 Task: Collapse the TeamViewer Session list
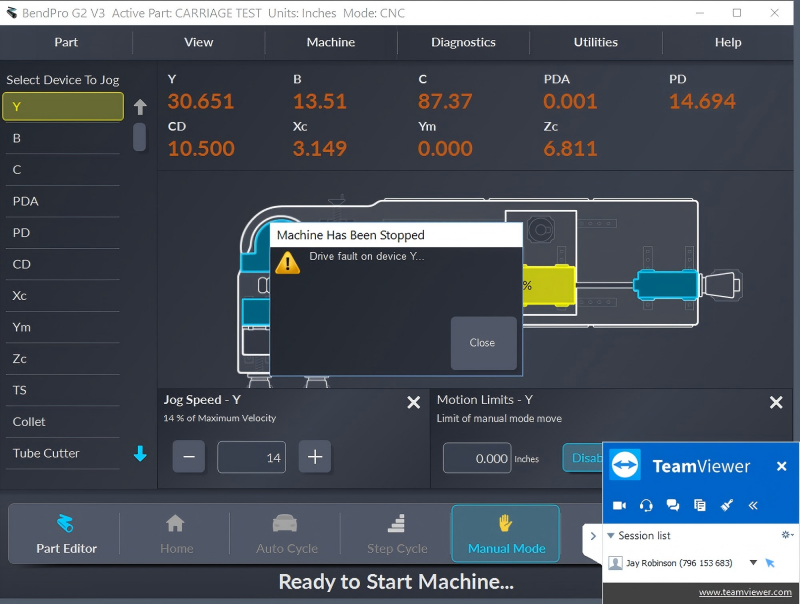point(611,536)
